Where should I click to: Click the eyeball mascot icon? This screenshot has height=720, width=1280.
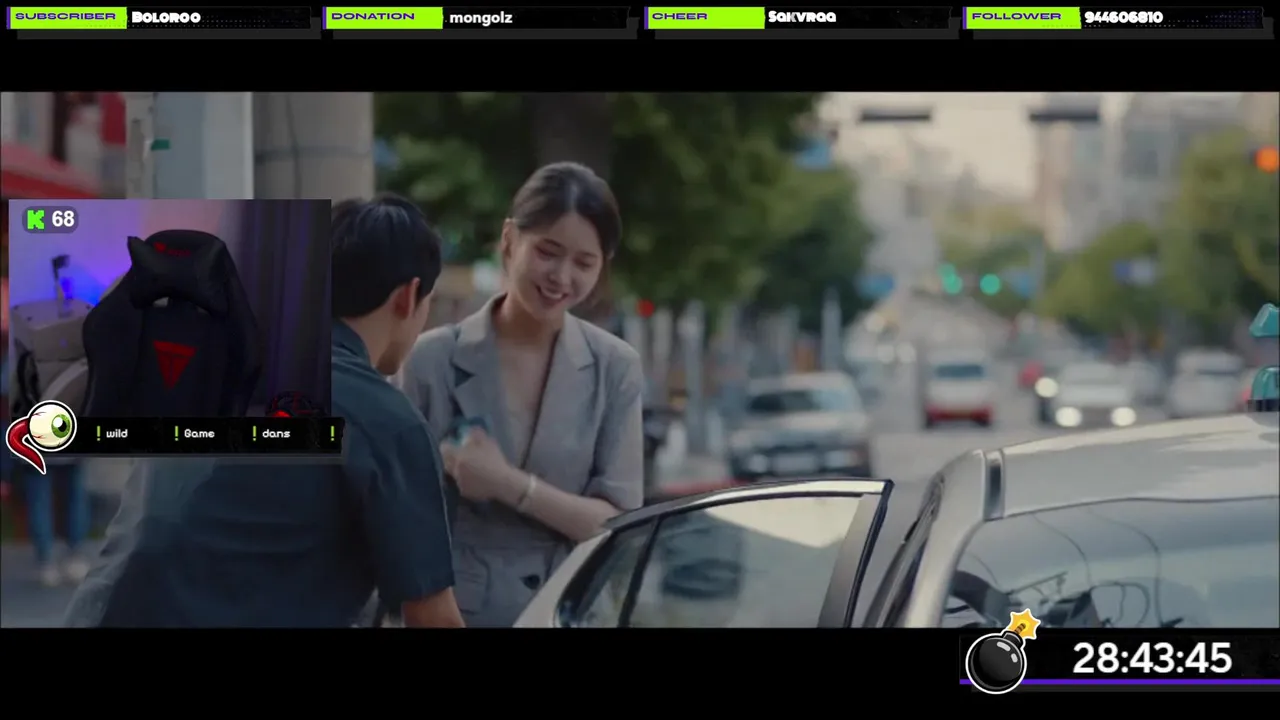pyautogui.click(x=42, y=436)
